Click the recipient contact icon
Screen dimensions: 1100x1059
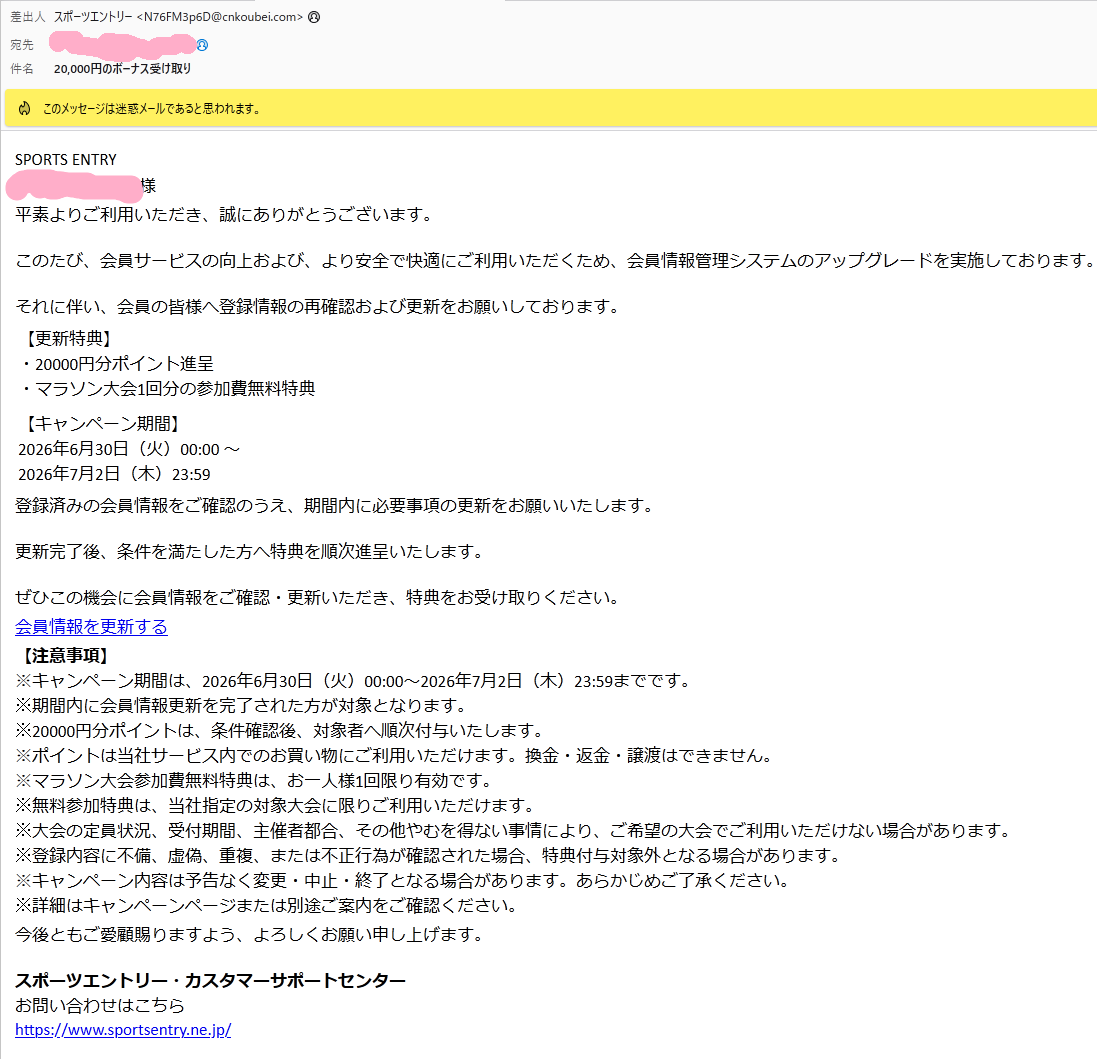pyautogui.click(x=202, y=45)
